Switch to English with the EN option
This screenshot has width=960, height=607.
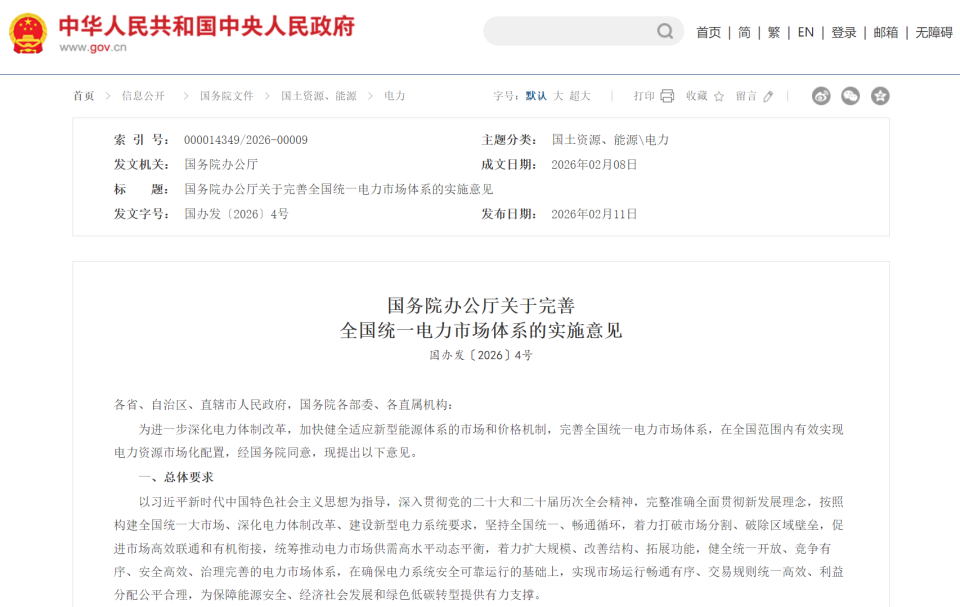(x=804, y=31)
